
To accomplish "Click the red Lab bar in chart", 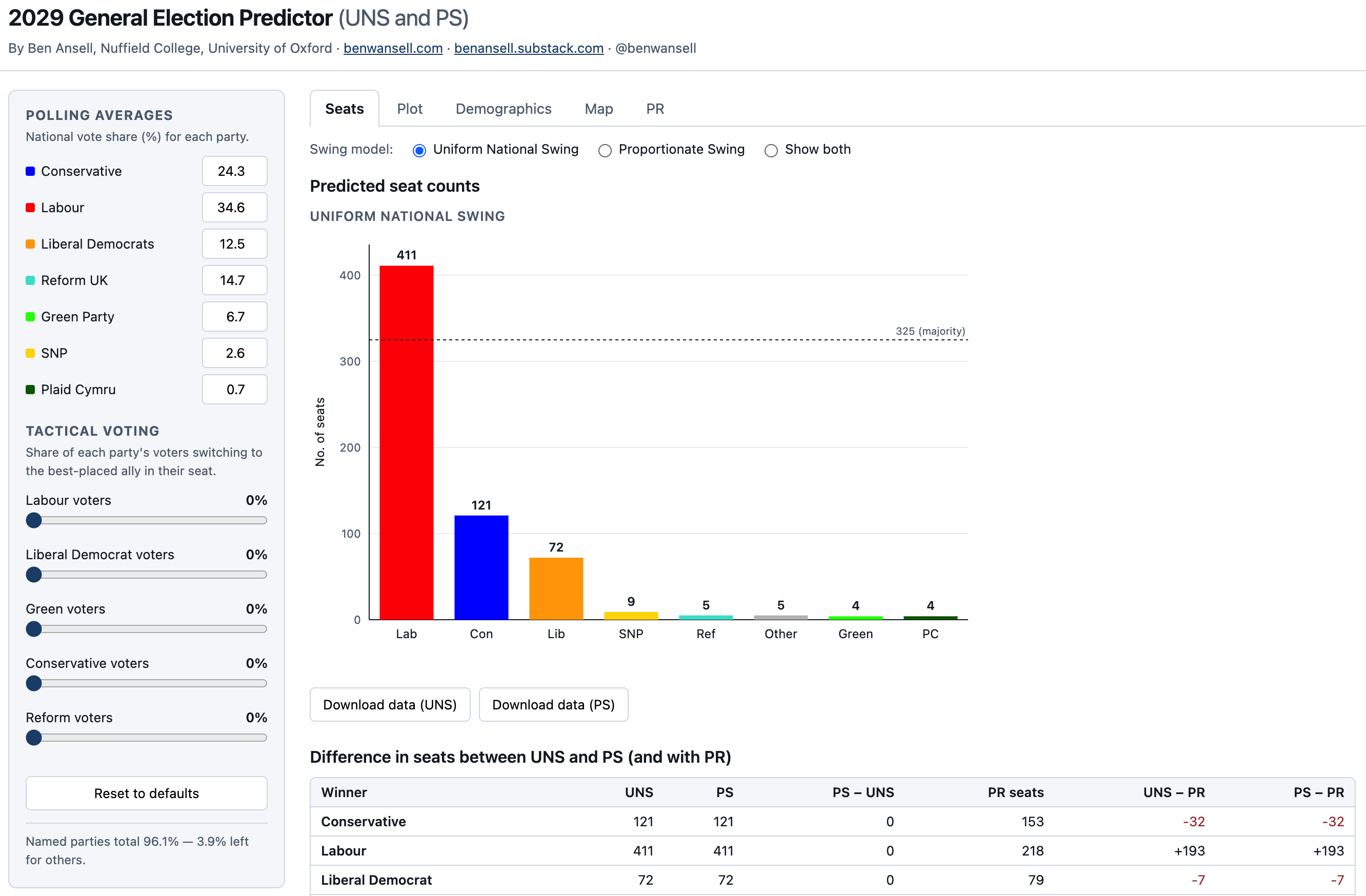I will coord(406,442).
